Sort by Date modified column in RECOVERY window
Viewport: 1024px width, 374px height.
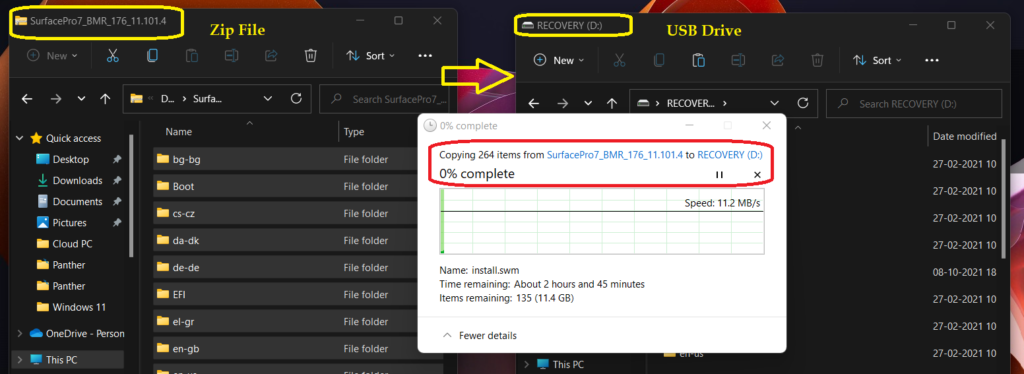point(965,136)
